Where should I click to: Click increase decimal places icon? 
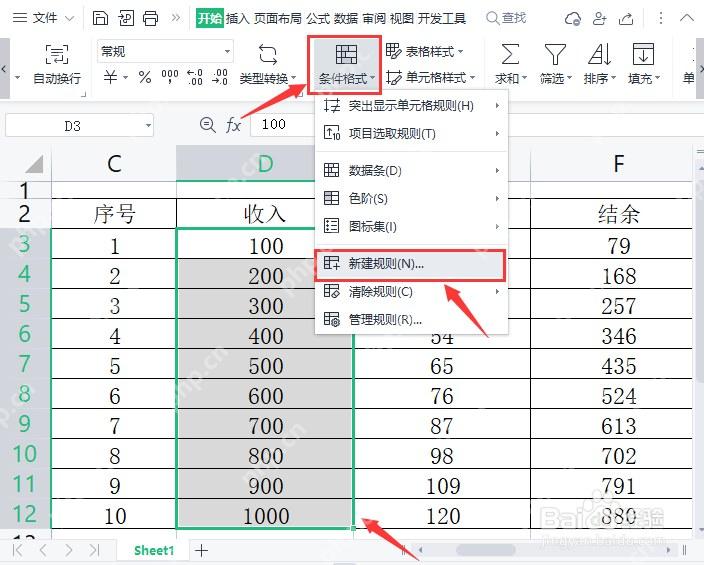click(x=195, y=77)
